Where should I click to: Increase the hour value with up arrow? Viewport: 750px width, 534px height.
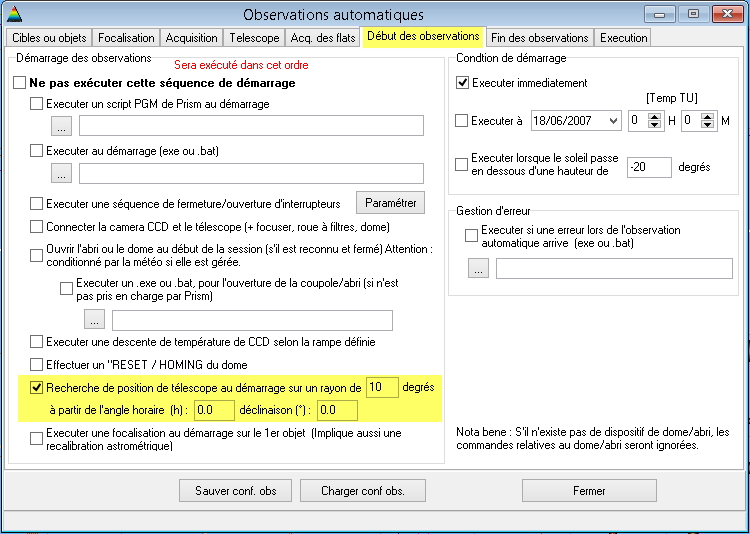click(655, 116)
